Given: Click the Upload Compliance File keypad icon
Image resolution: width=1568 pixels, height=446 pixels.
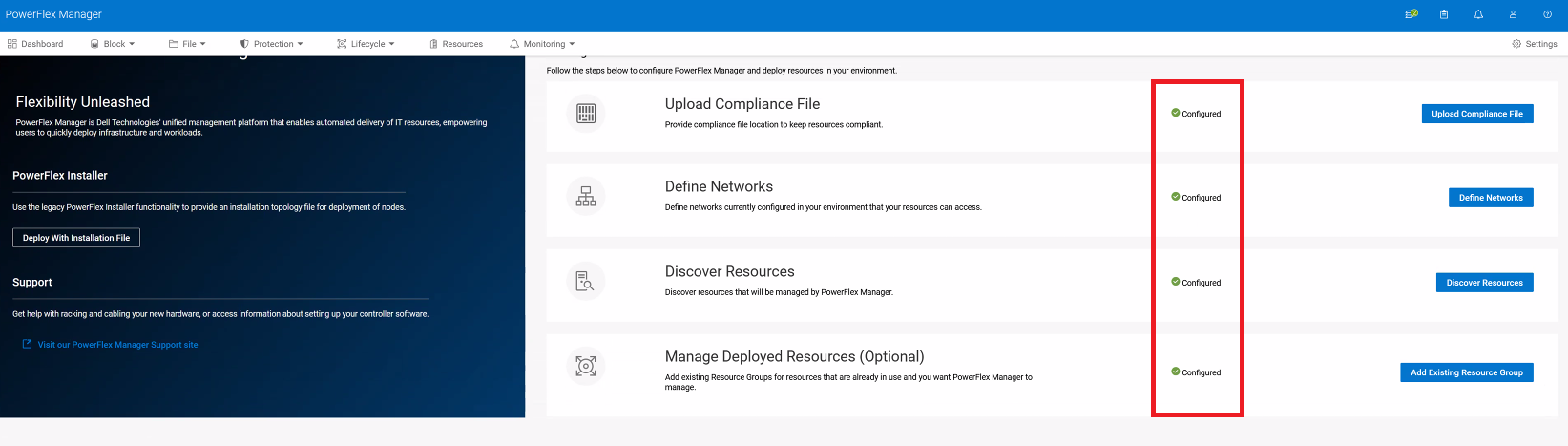Looking at the screenshot, I should click(x=586, y=114).
